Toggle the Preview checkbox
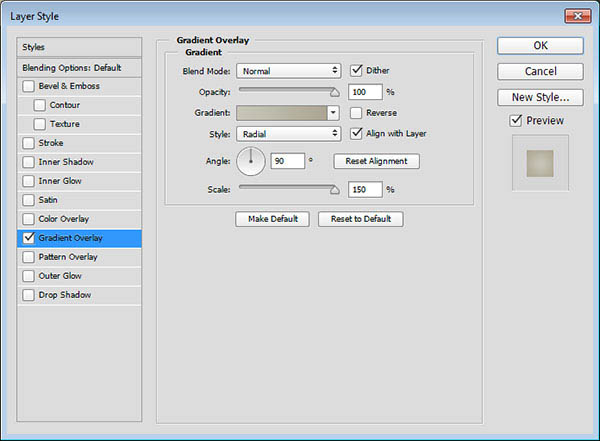Image resolution: width=600 pixels, height=441 pixels. point(516,121)
